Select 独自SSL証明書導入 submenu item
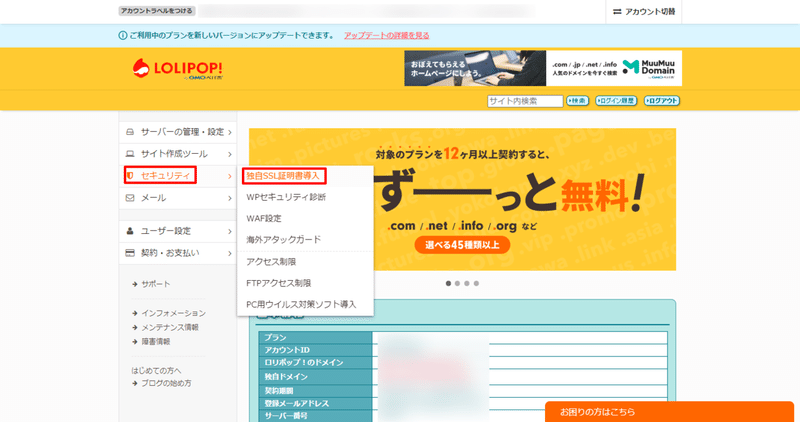Screen dimensions: 800x422 click(284, 176)
